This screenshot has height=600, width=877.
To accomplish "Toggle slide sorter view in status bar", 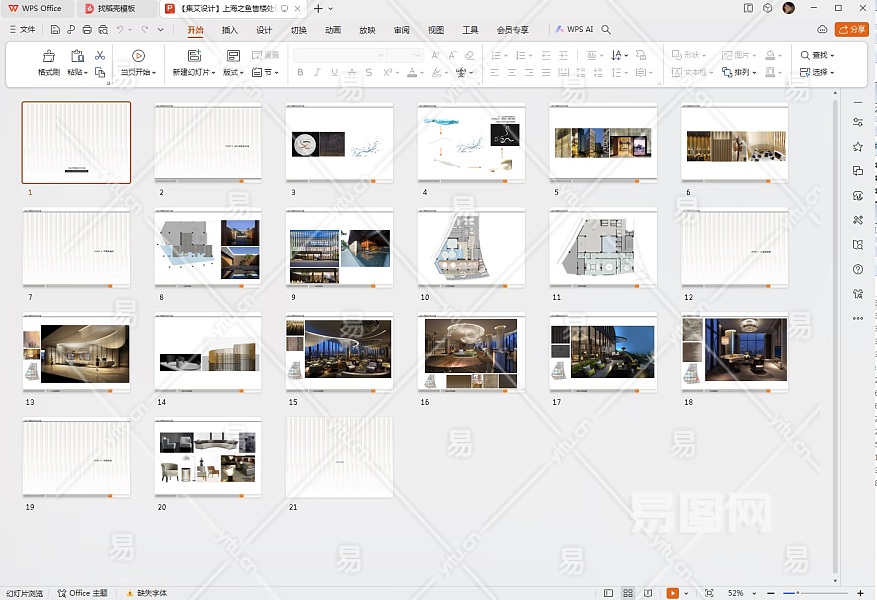I will click(628, 593).
